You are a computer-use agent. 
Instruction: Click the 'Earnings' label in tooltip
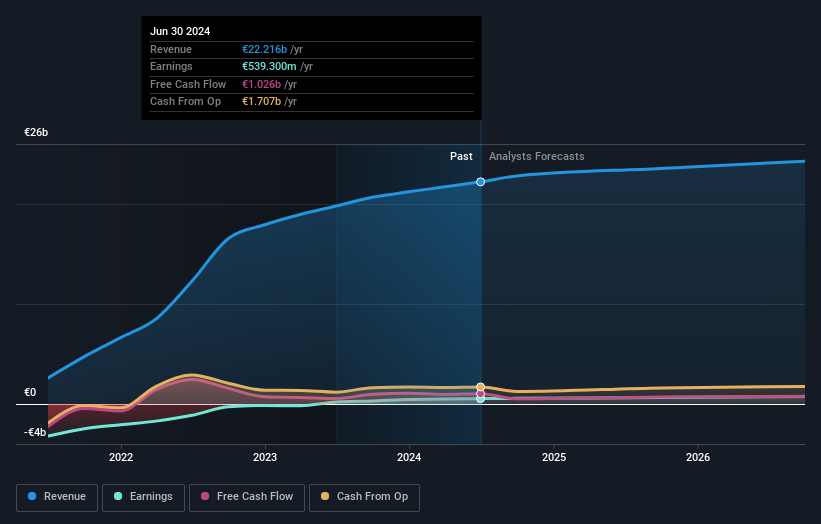(171, 66)
